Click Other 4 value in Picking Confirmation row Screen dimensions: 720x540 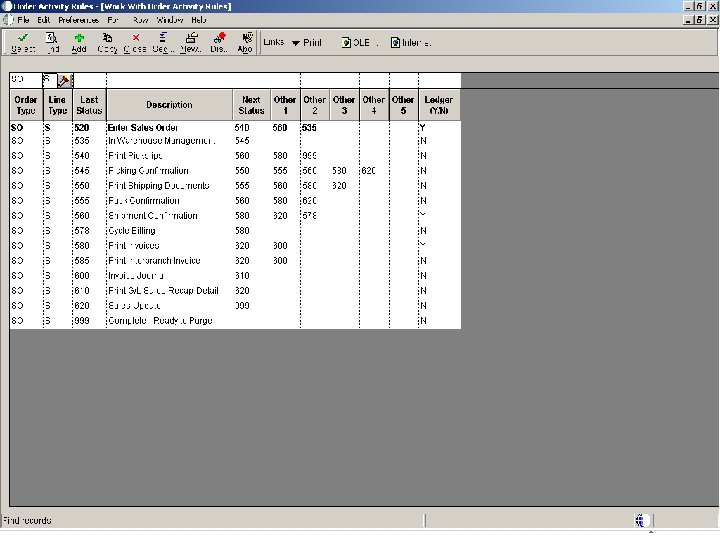coord(368,171)
